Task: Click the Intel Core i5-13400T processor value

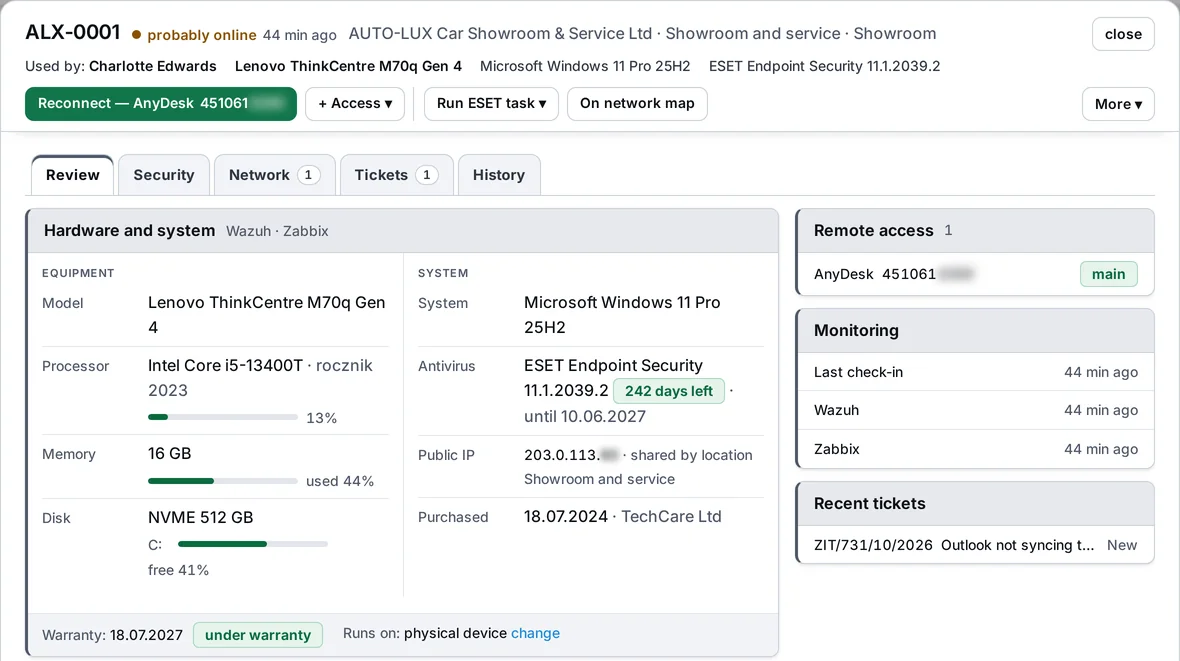Action: pyautogui.click(x=225, y=365)
